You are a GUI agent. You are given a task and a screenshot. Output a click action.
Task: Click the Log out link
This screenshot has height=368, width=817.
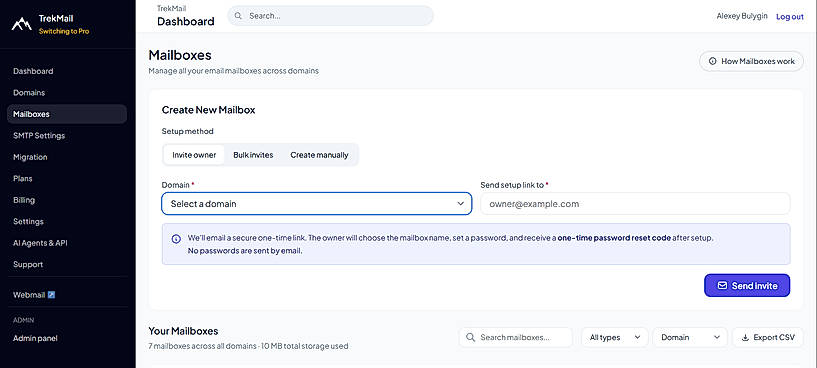click(789, 17)
